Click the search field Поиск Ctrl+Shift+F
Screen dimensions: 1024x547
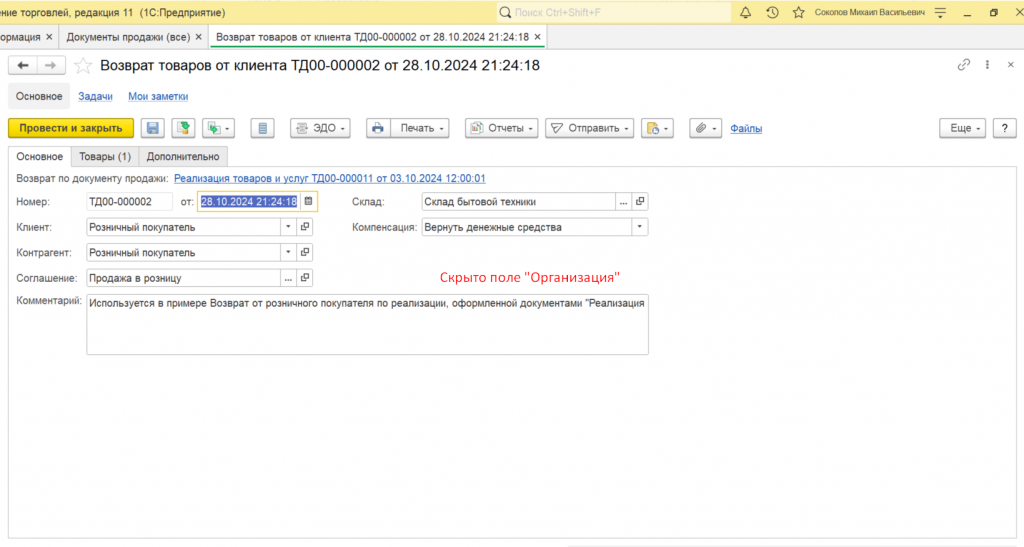coord(614,12)
